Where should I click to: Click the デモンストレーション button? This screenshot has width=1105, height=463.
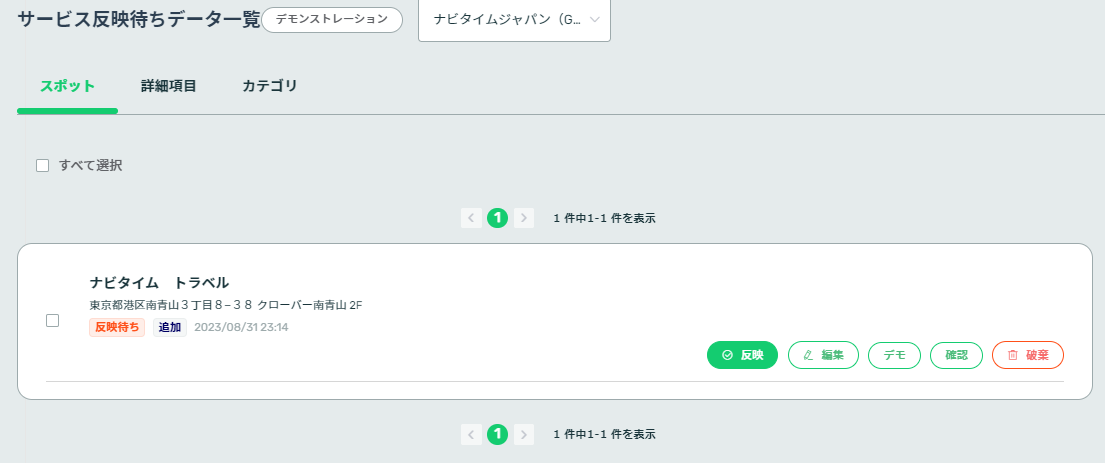332,20
